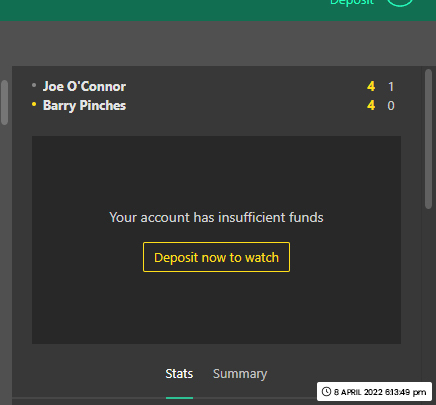Open the Deposit link in green header
This screenshot has width=436, height=405.
coord(352,3)
